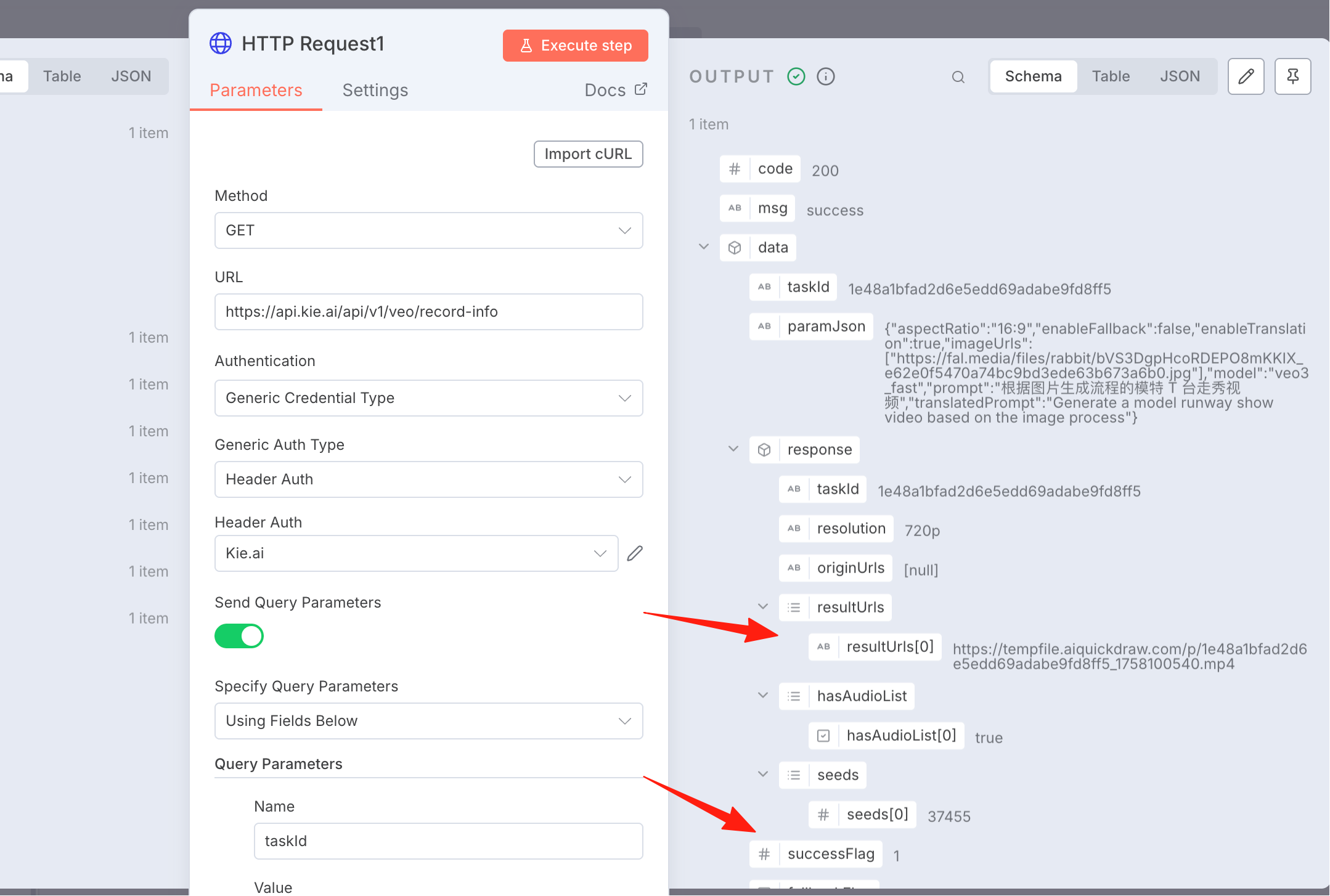Switch to the Parameters tab
The height and width of the screenshot is (896, 1330).
click(x=256, y=91)
